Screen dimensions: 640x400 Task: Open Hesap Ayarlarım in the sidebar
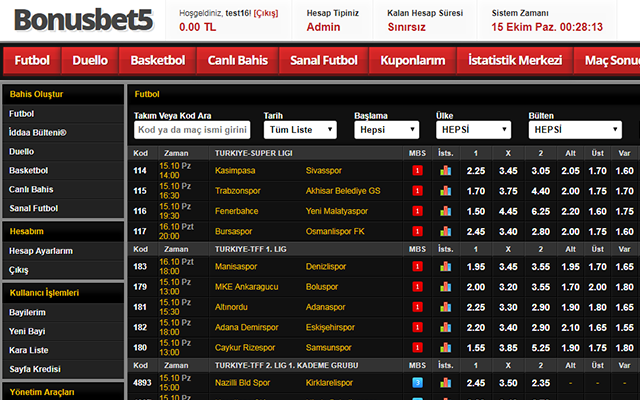(41, 251)
